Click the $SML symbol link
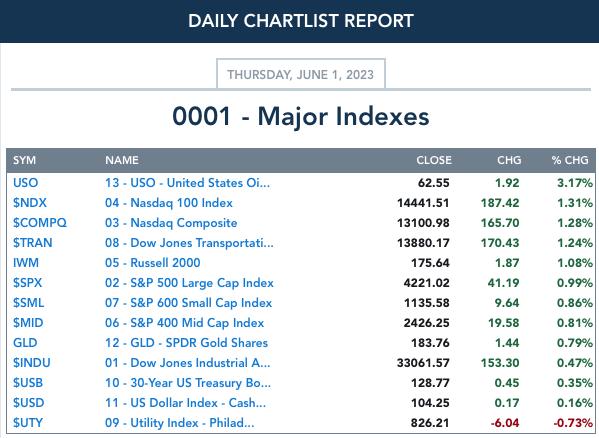 tap(29, 303)
